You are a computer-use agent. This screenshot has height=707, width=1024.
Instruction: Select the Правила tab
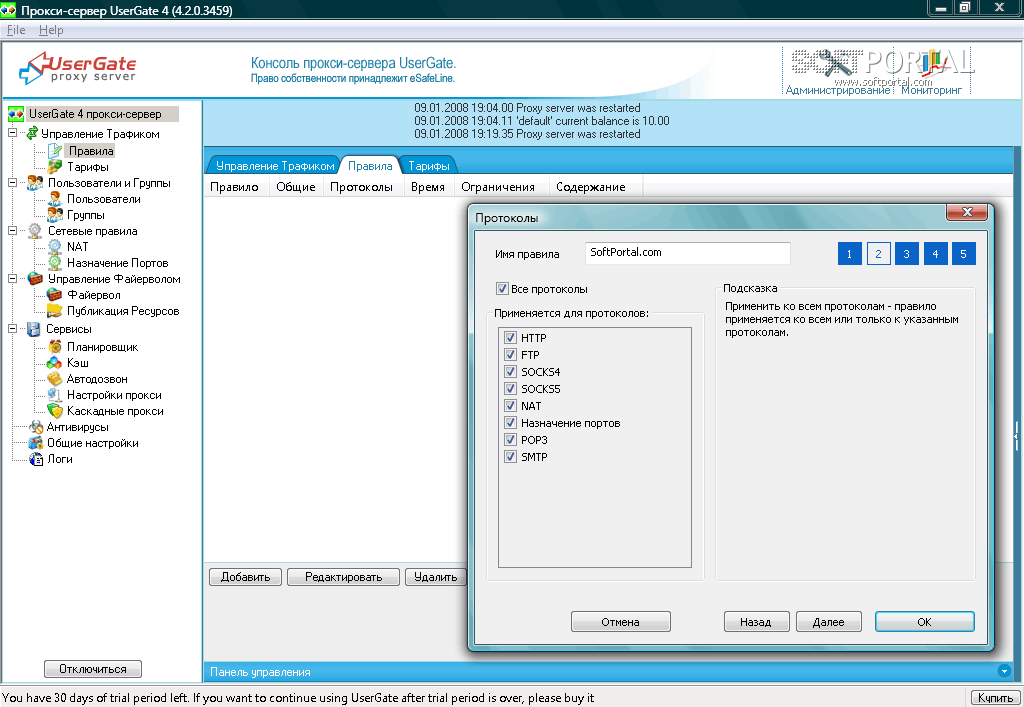370,166
